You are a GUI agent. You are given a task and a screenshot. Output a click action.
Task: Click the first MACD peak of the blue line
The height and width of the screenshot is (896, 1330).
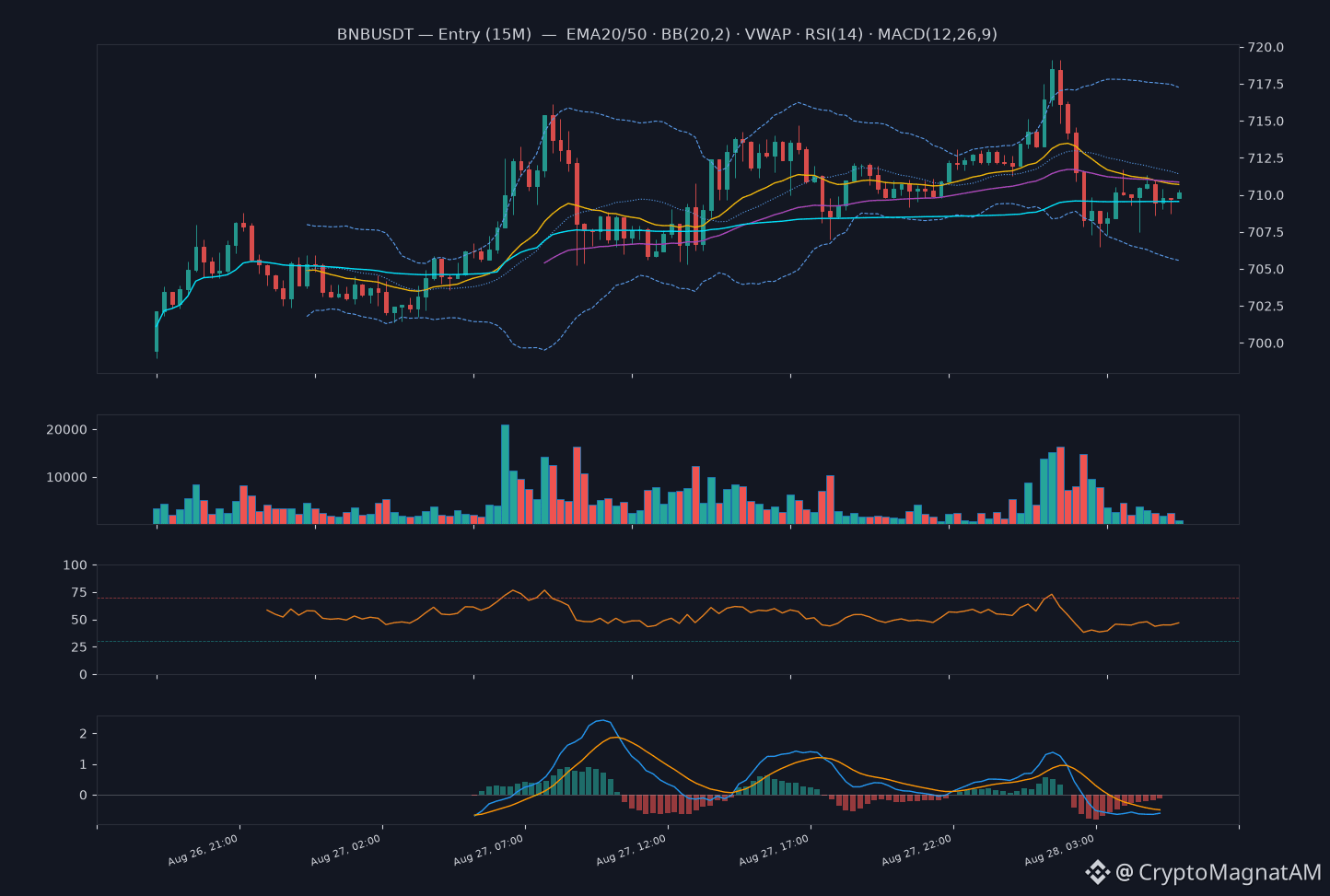coord(601,720)
